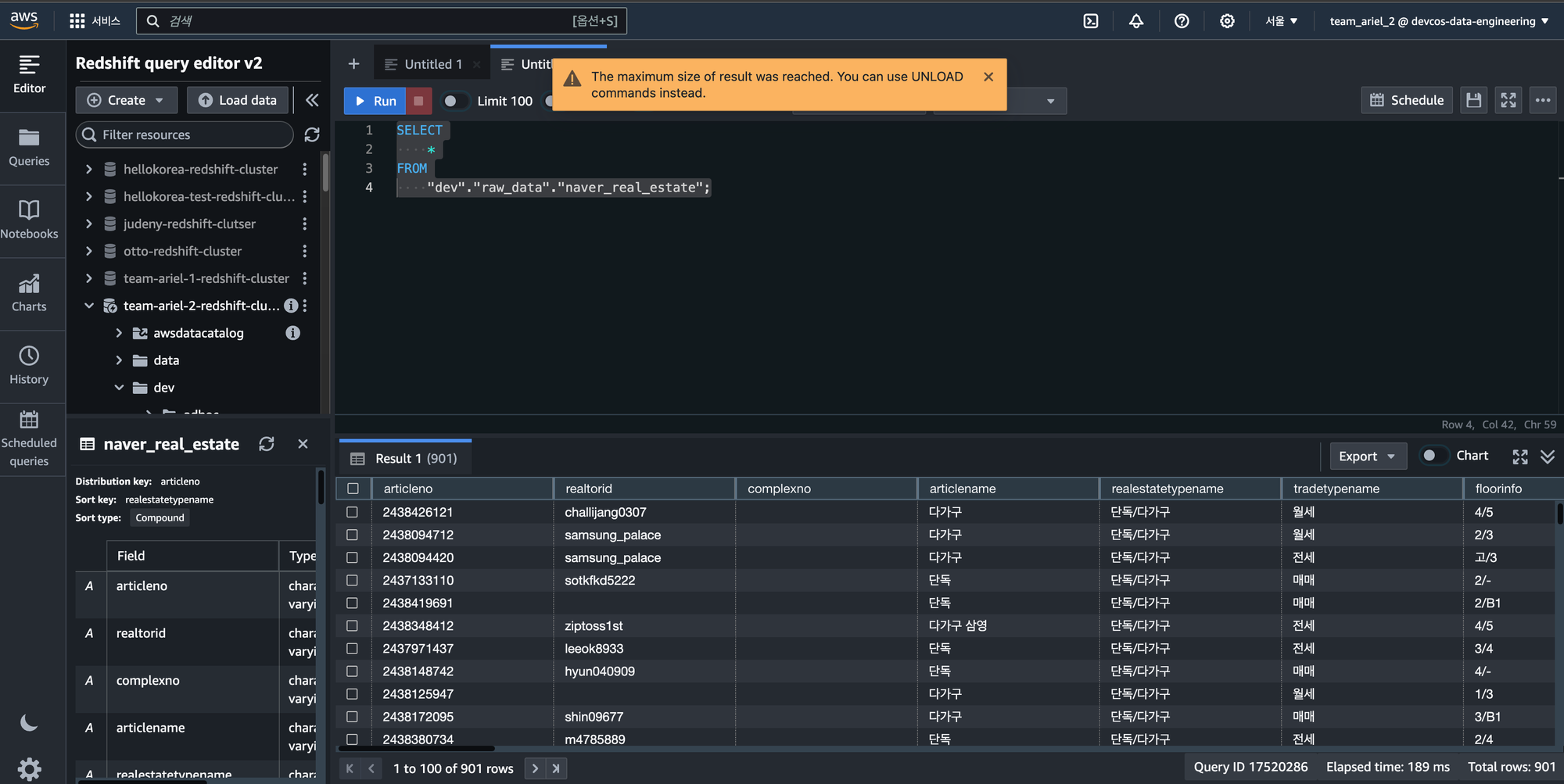Check row 2438094420
Viewport: 1564px width, 784px height.
(353, 557)
